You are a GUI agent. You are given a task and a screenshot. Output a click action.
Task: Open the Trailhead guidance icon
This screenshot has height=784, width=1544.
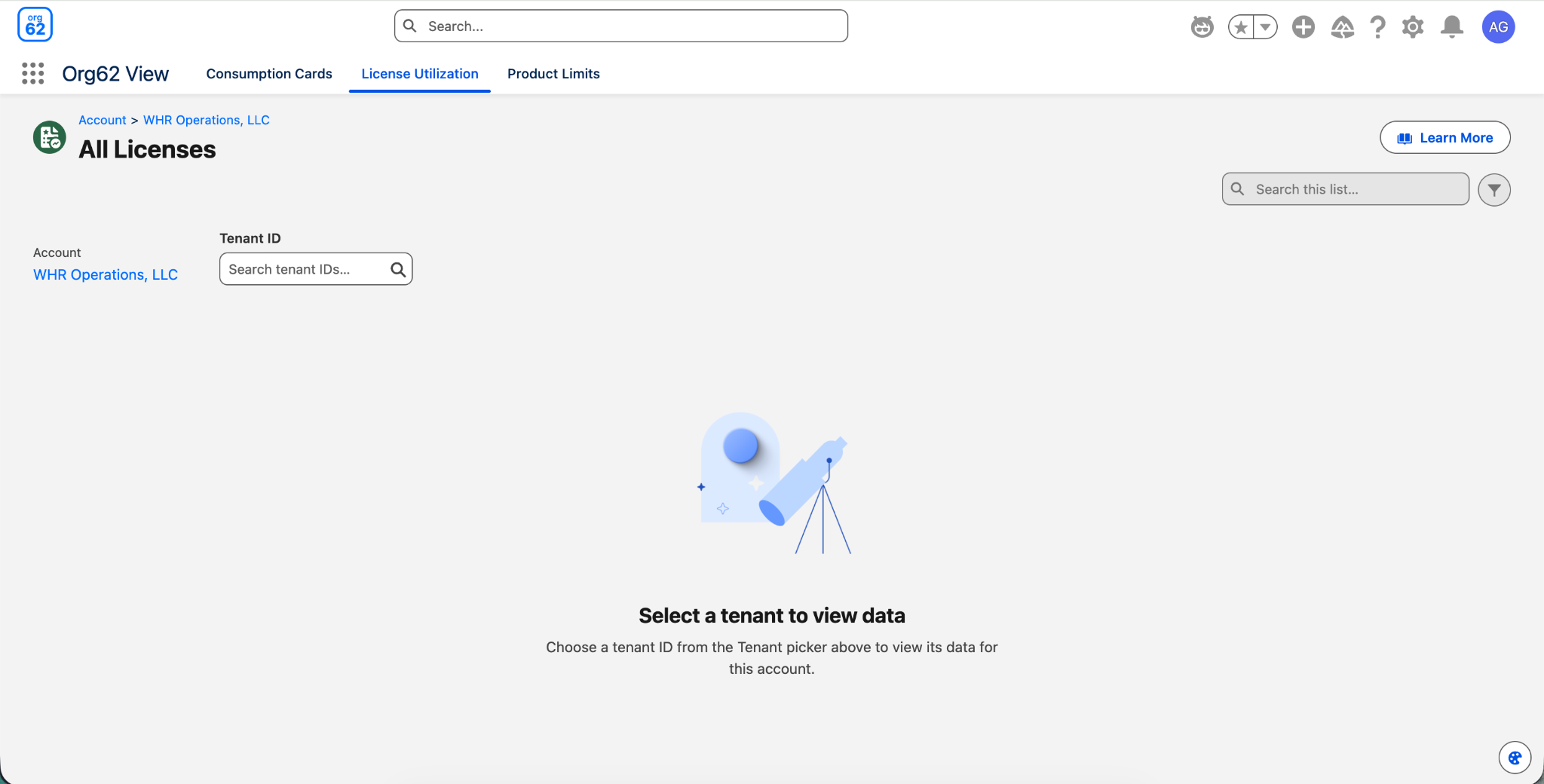(x=1342, y=27)
